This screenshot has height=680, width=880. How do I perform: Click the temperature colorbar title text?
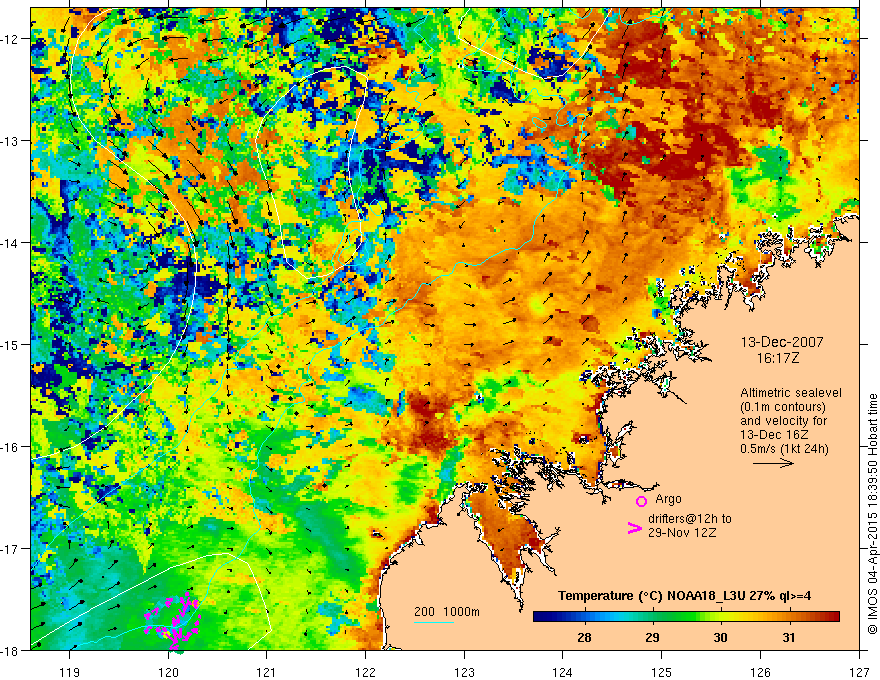click(x=684, y=596)
